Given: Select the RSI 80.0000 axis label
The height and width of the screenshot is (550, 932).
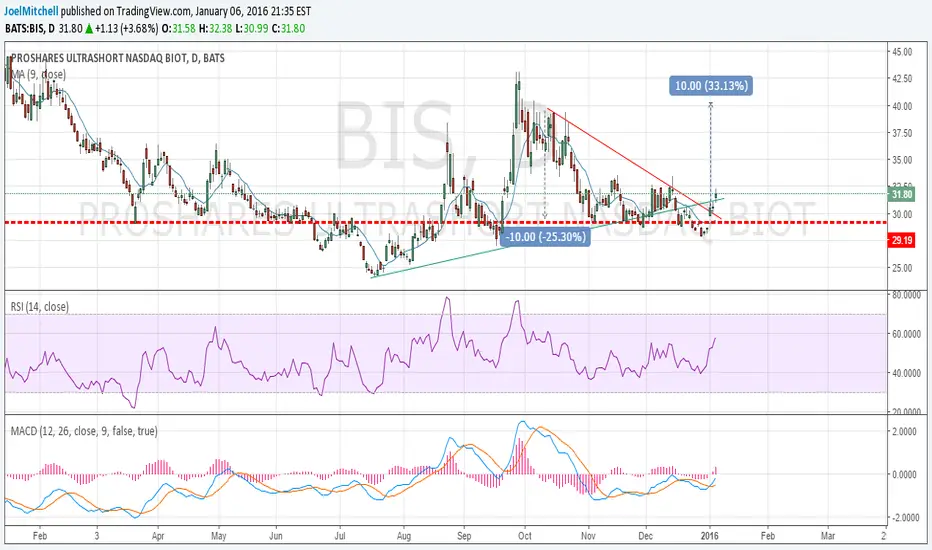Looking at the screenshot, I should pos(906,294).
